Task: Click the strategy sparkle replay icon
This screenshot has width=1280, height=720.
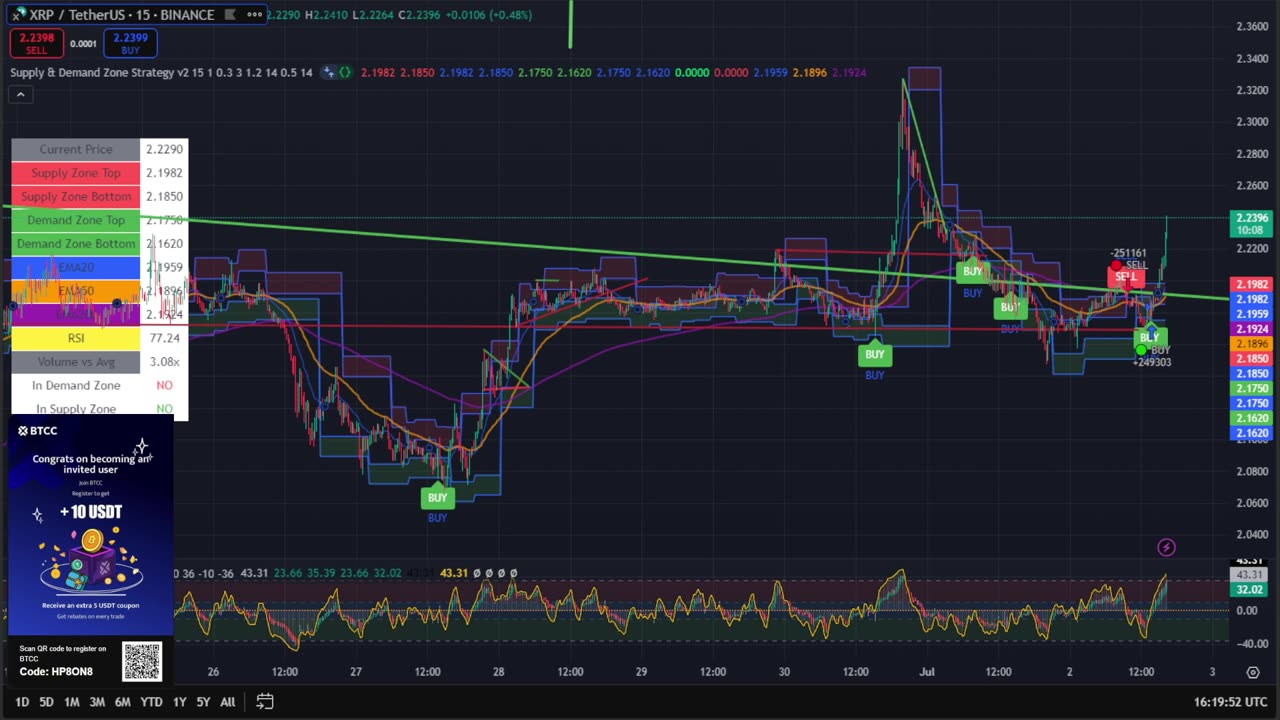Action: pos(327,72)
